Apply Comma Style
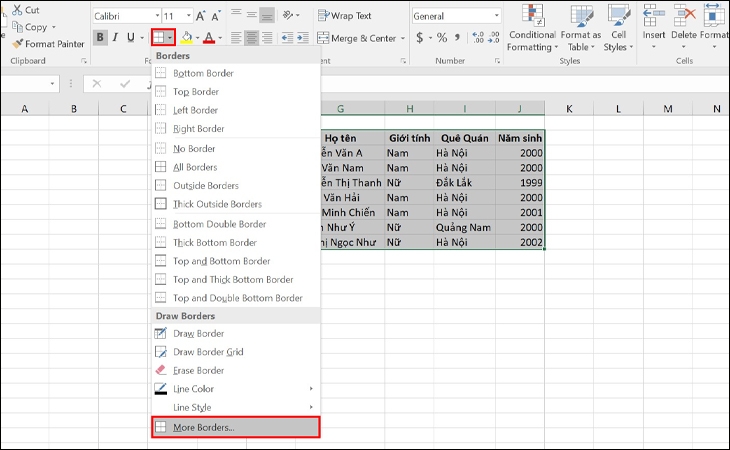The image size is (730, 450). 458,38
